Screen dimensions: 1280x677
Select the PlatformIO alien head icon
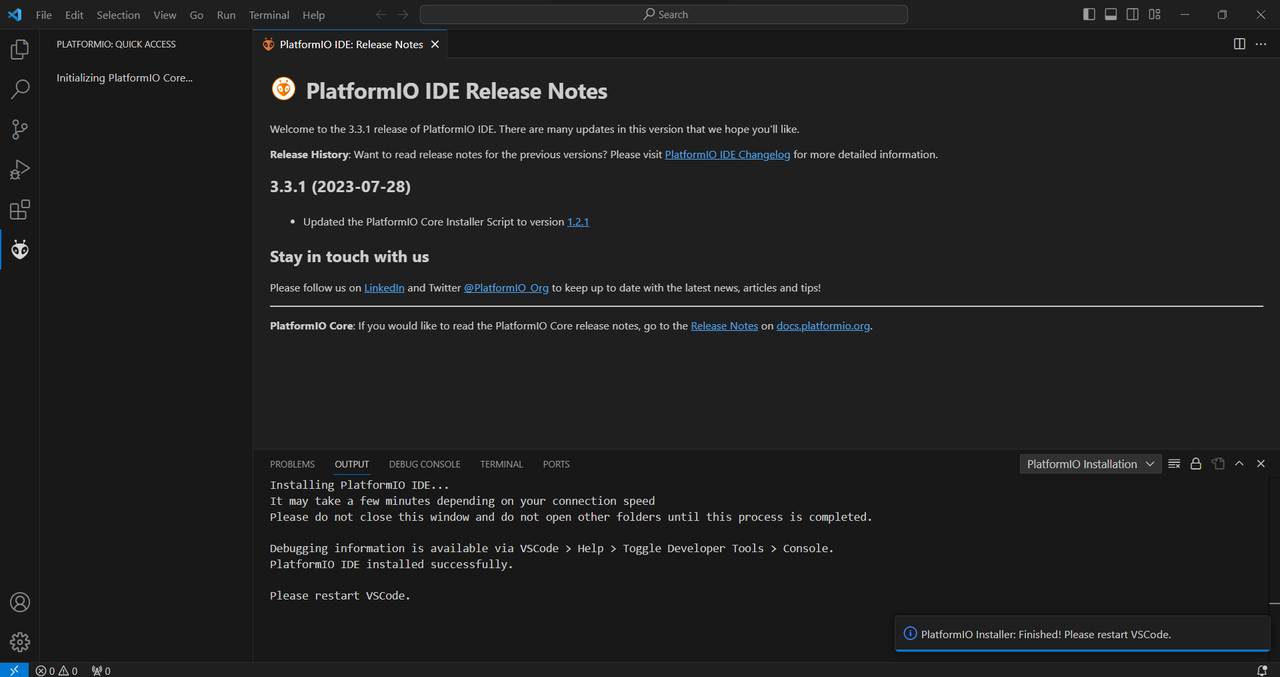tap(20, 250)
